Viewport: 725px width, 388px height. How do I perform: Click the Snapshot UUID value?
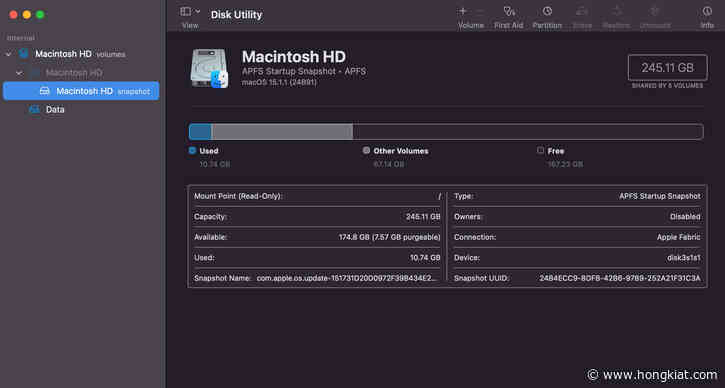click(620, 278)
